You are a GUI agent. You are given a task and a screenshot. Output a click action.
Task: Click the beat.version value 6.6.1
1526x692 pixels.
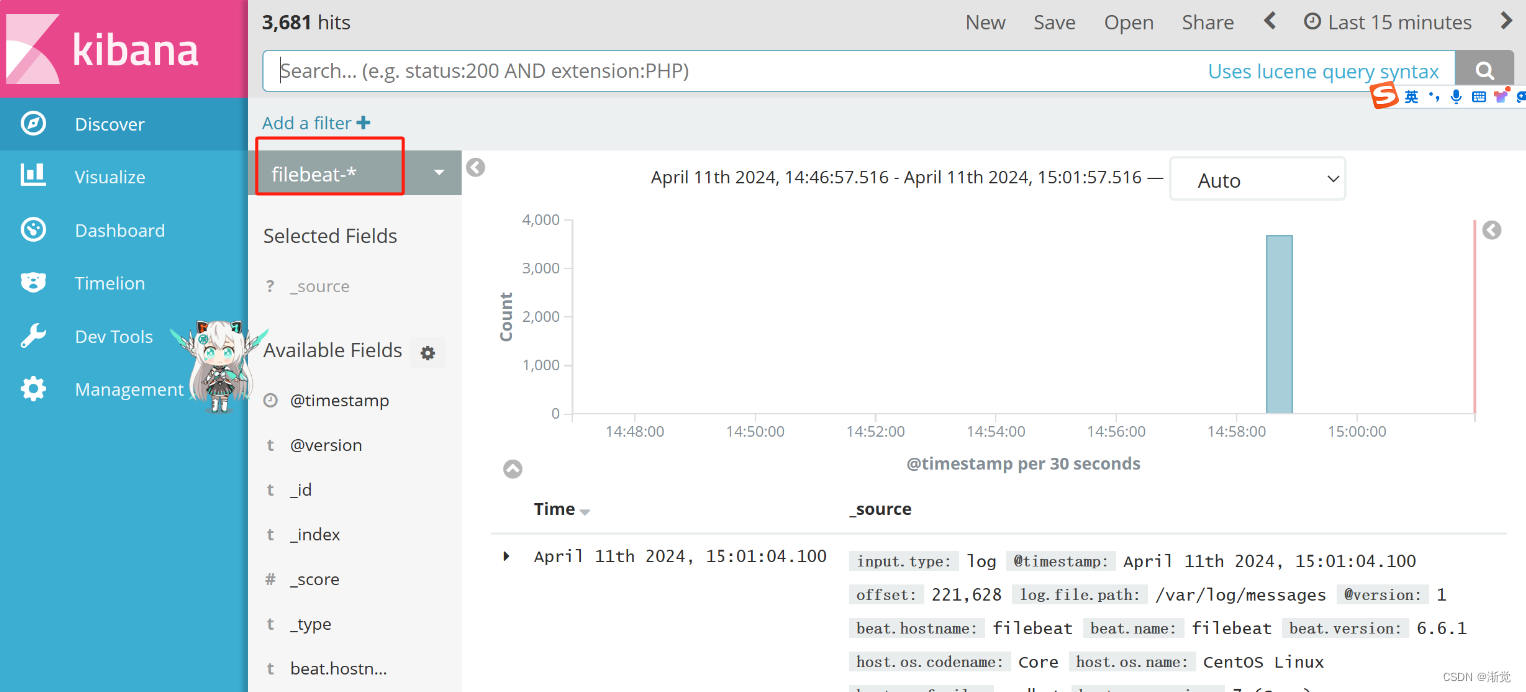coord(1441,629)
